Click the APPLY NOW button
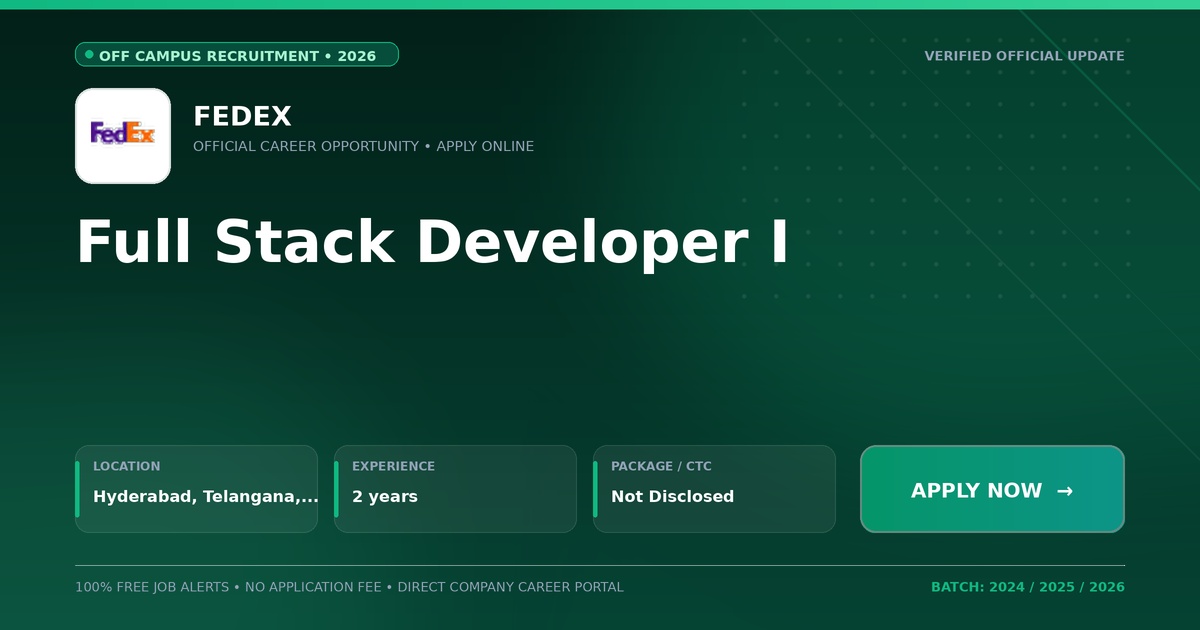 click(x=992, y=489)
